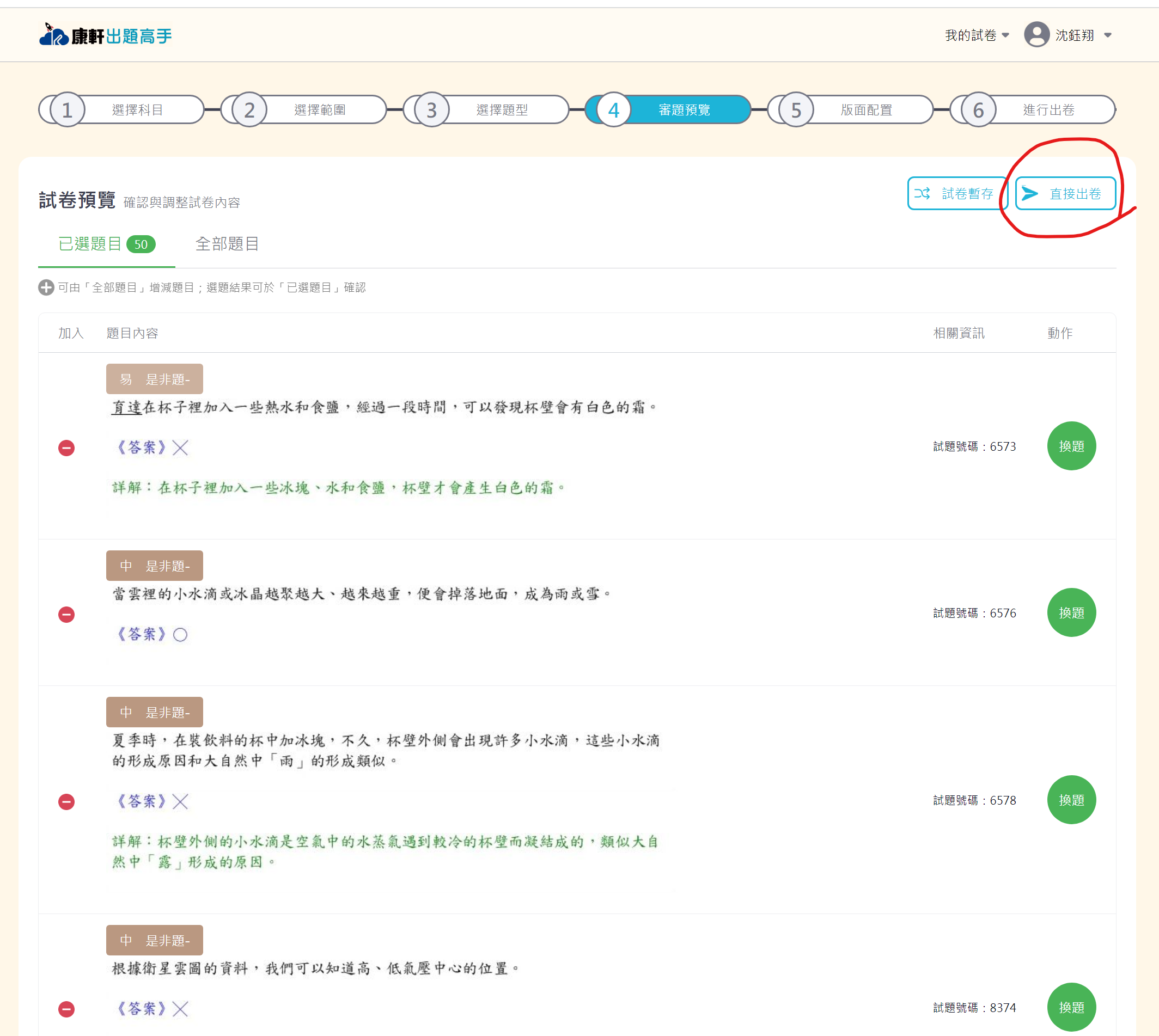This screenshot has width=1159, height=1036.
Task: Remove question 6573 using the red minus icon
Action: click(x=66, y=448)
